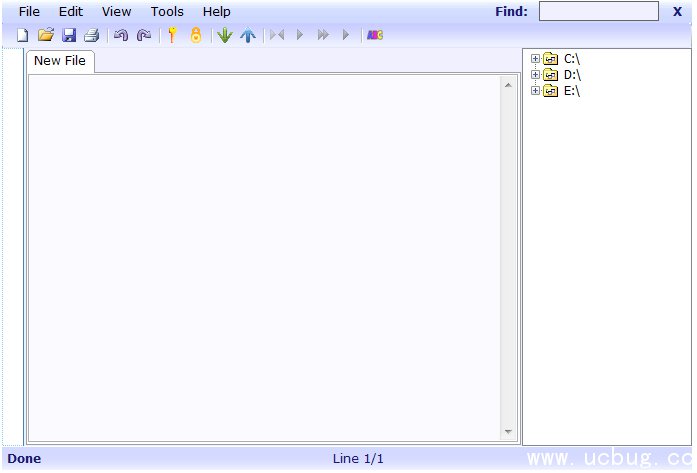Click the editor scrollbar down arrow
Viewport: 697px width, 473px height.
click(x=508, y=432)
